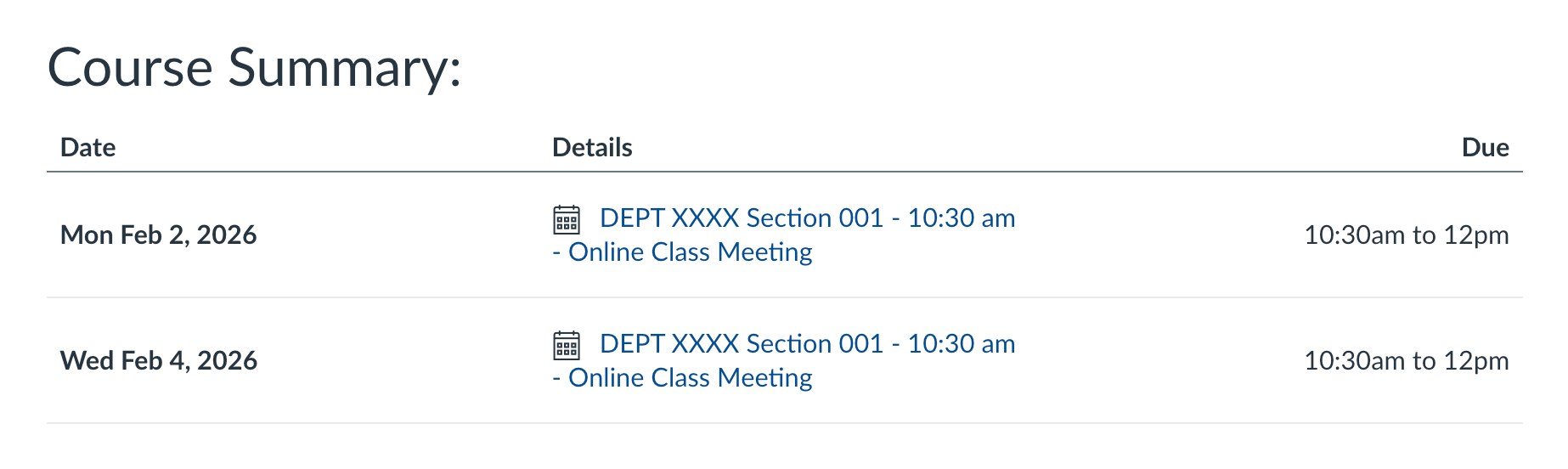The width and height of the screenshot is (1568, 469).
Task: Select the Details column header
Action: (x=592, y=148)
